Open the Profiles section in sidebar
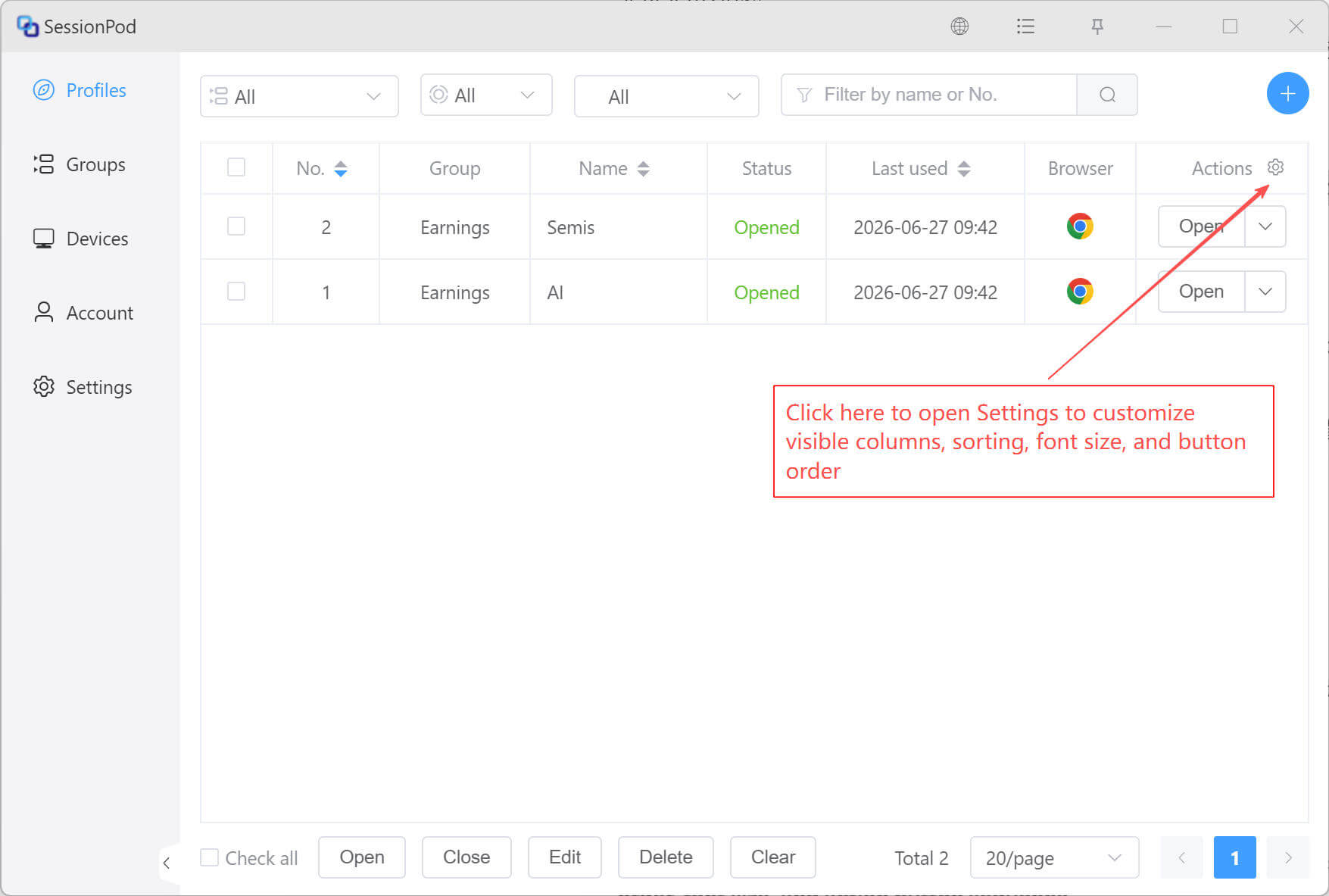This screenshot has height=896, width=1329. (x=80, y=90)
